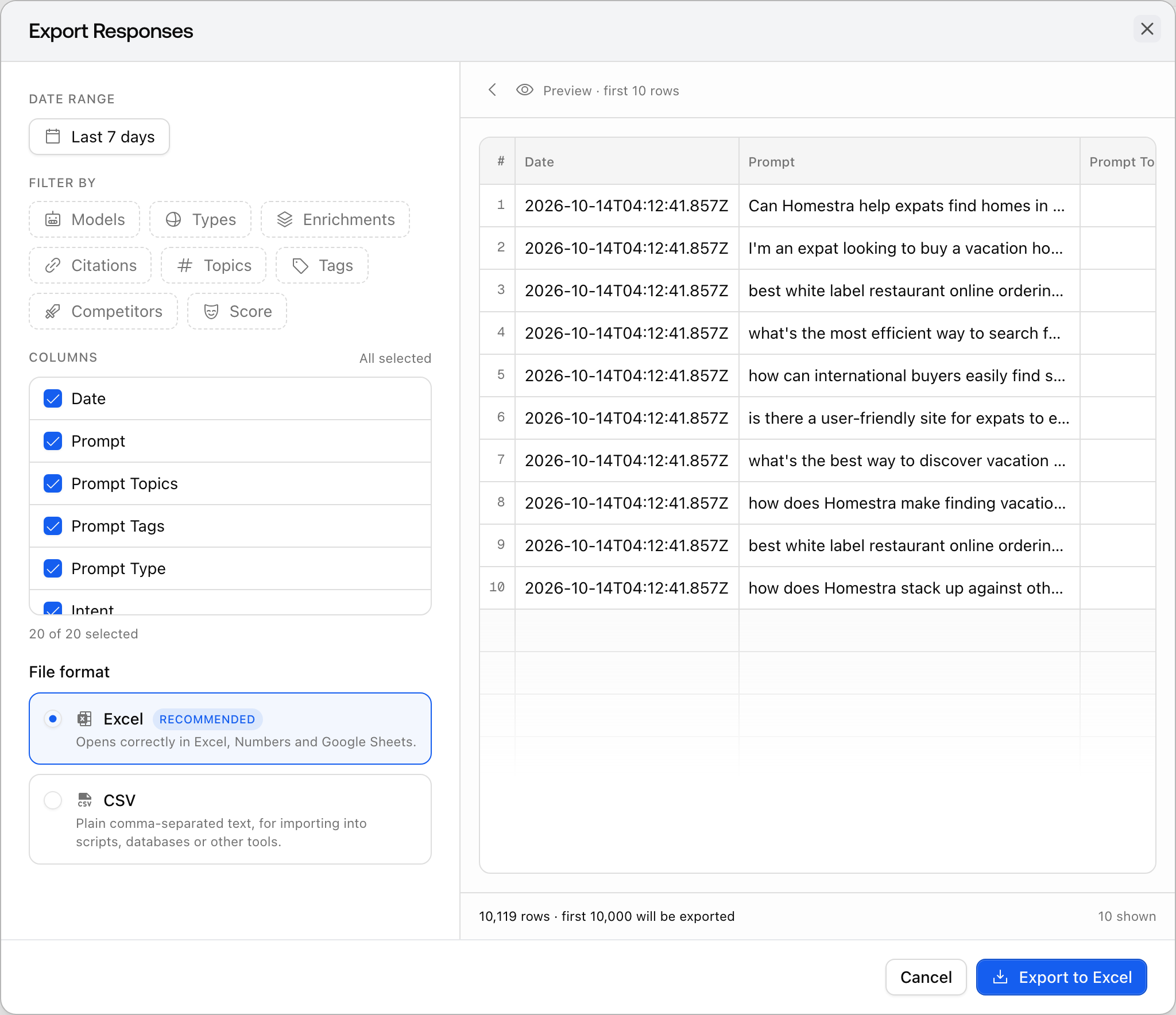This screenshot has height=1015, width=1176.
Task: Select the CSV file format radio button
Action: (x=53, y=800)
